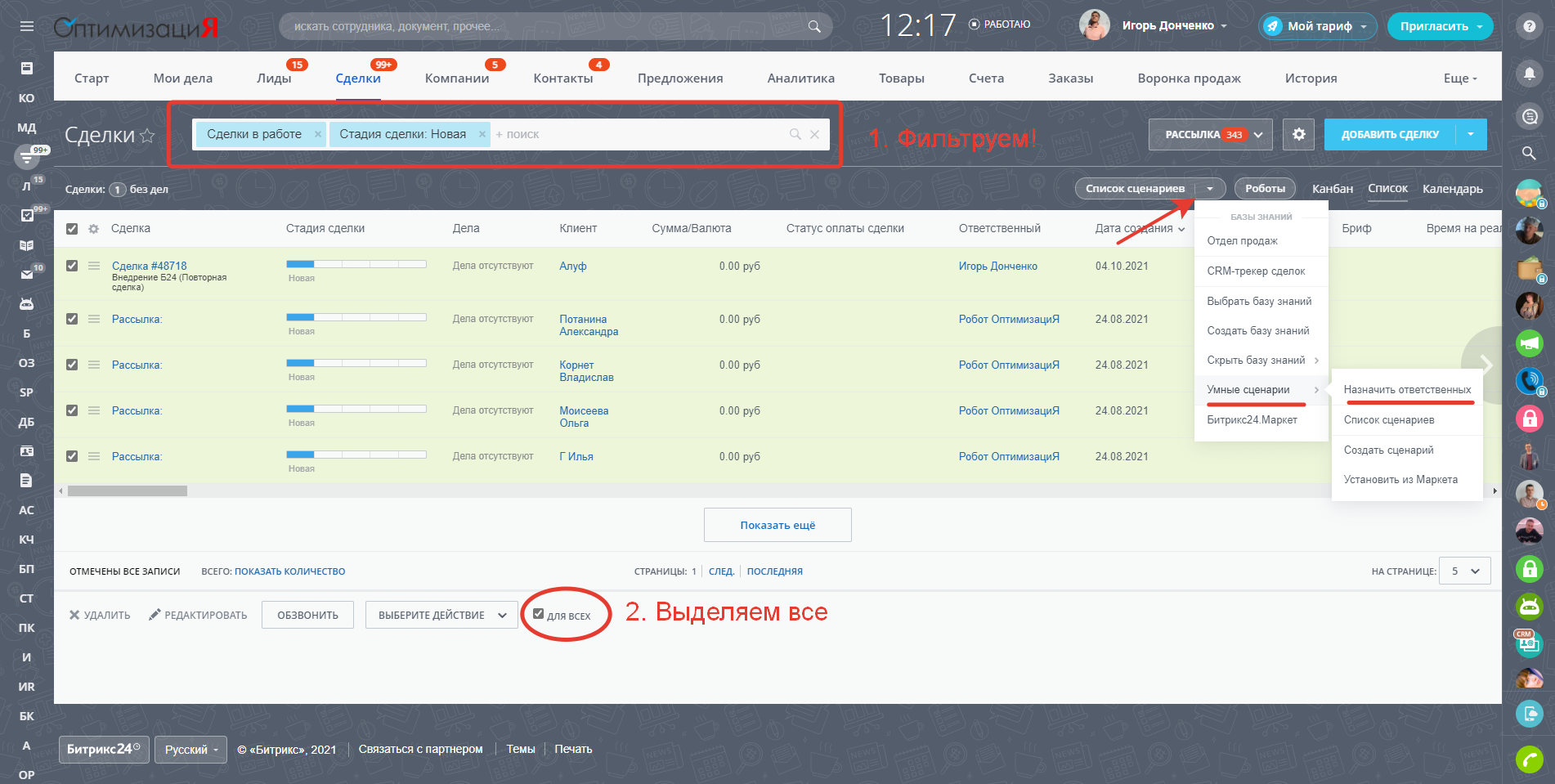
Task: Open the notifications bell icon
Action: pos(1529,74)
